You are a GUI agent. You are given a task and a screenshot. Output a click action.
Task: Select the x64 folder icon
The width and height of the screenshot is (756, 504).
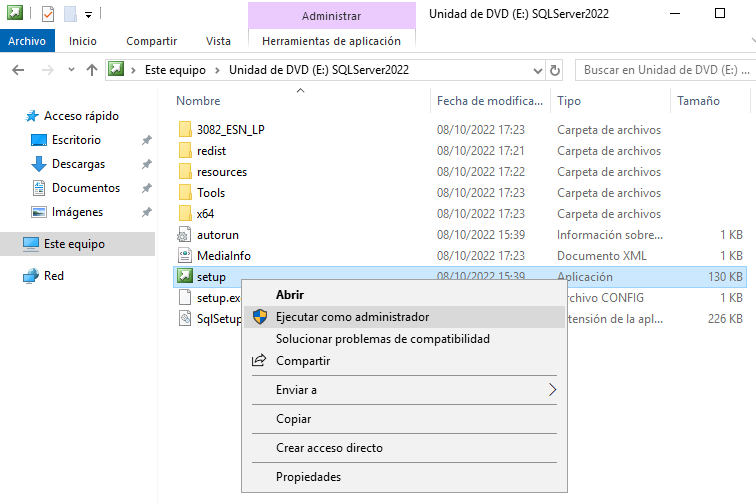pyautogui.click(x=185, y=213)
